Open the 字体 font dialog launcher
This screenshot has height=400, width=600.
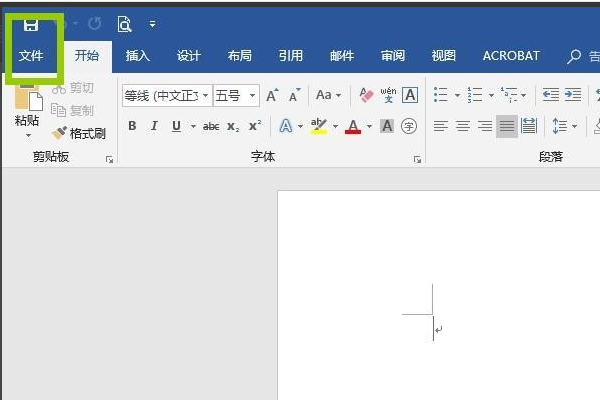[x=417, y=160]
